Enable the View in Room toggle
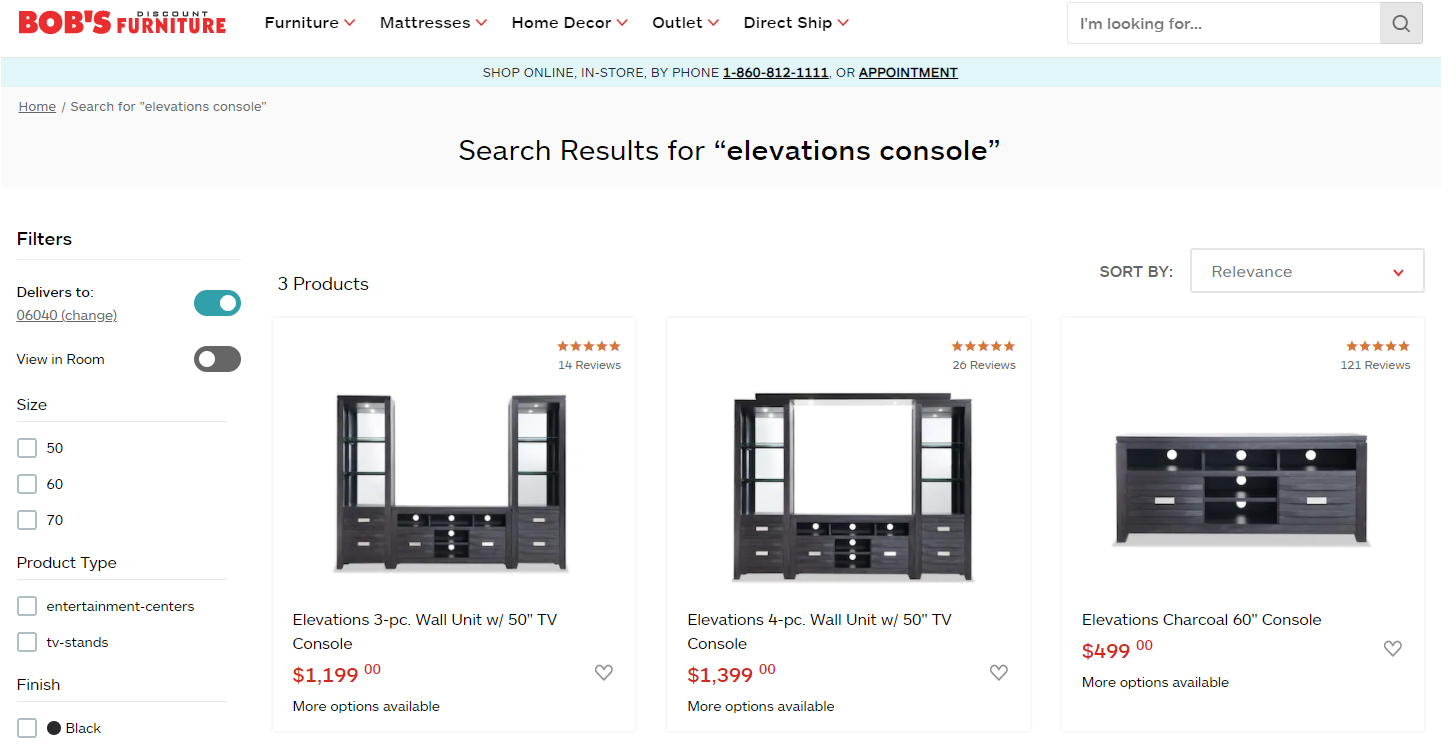This screenshot has width=1448, height=751. click(x=217, y=359)
